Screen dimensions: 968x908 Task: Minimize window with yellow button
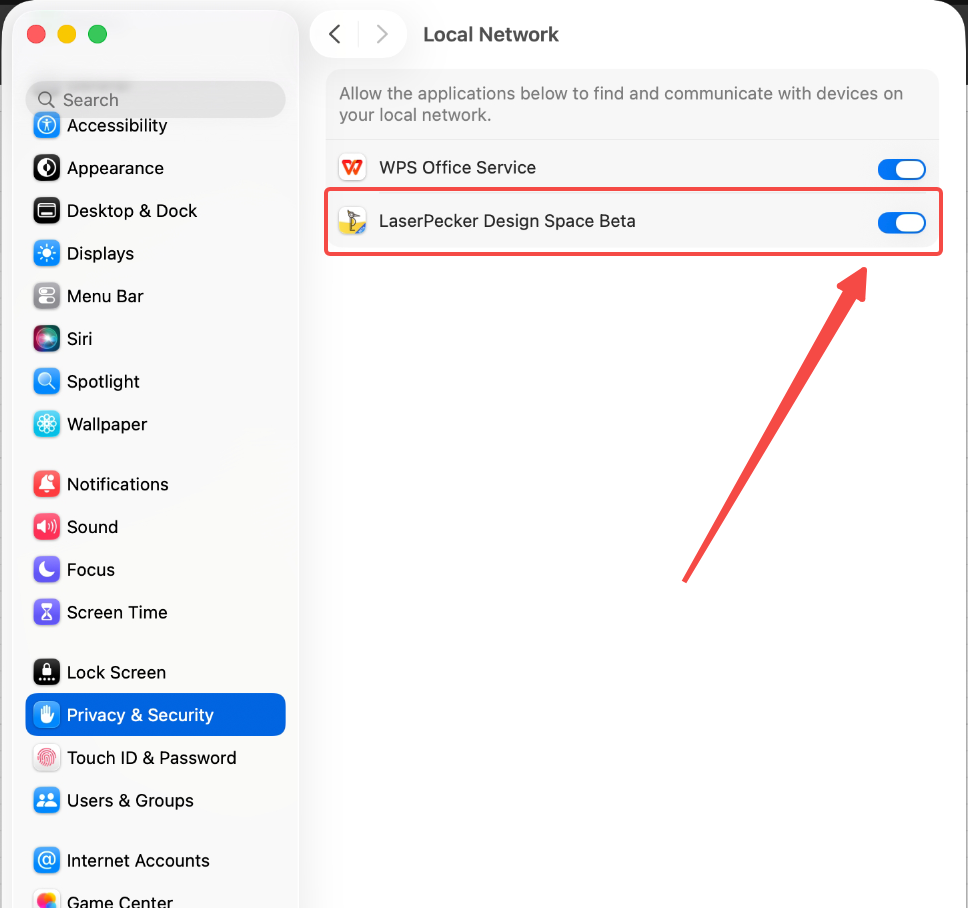[67, 34]
